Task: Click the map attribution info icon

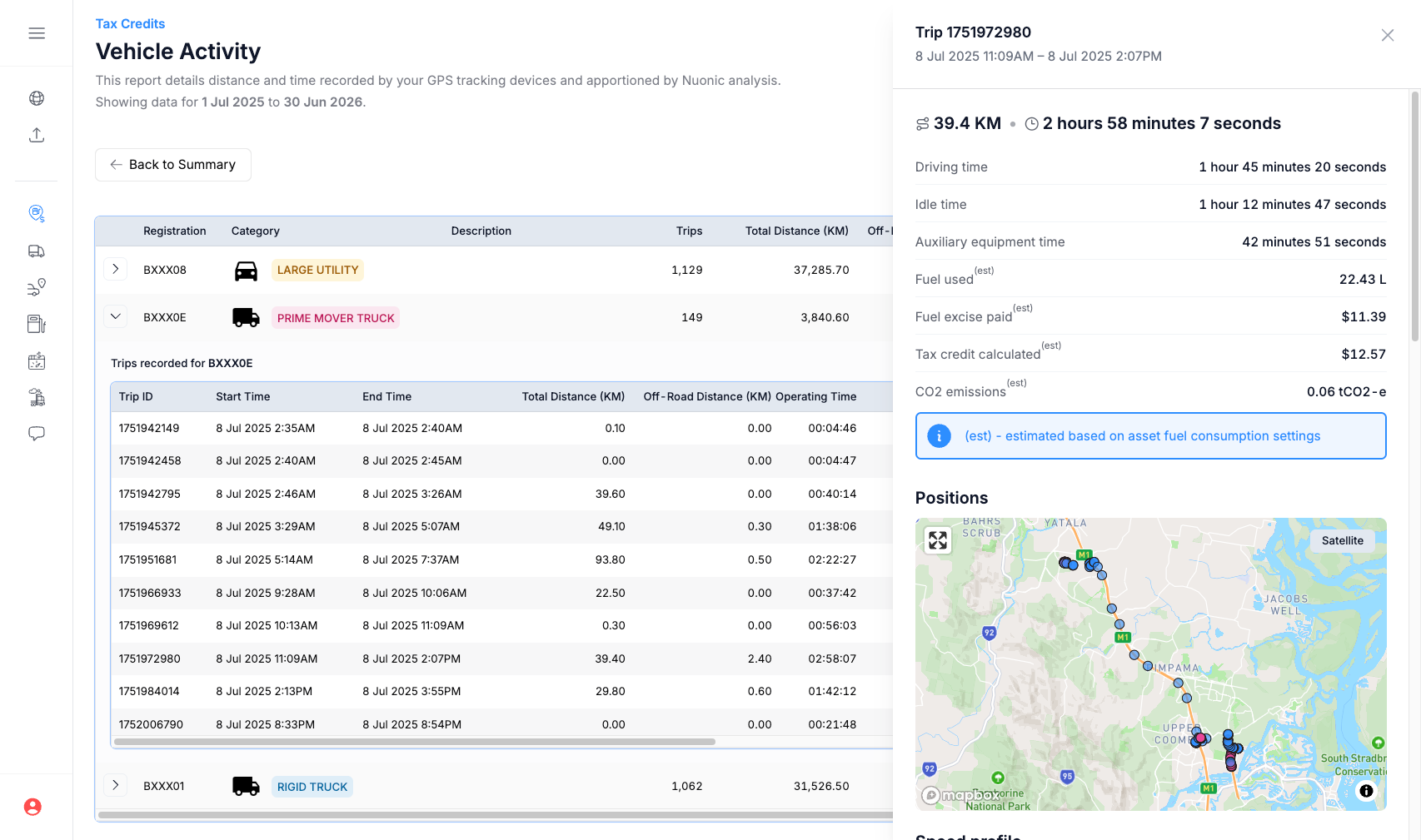Action: pyautogui.click(x=1366, y=791)
